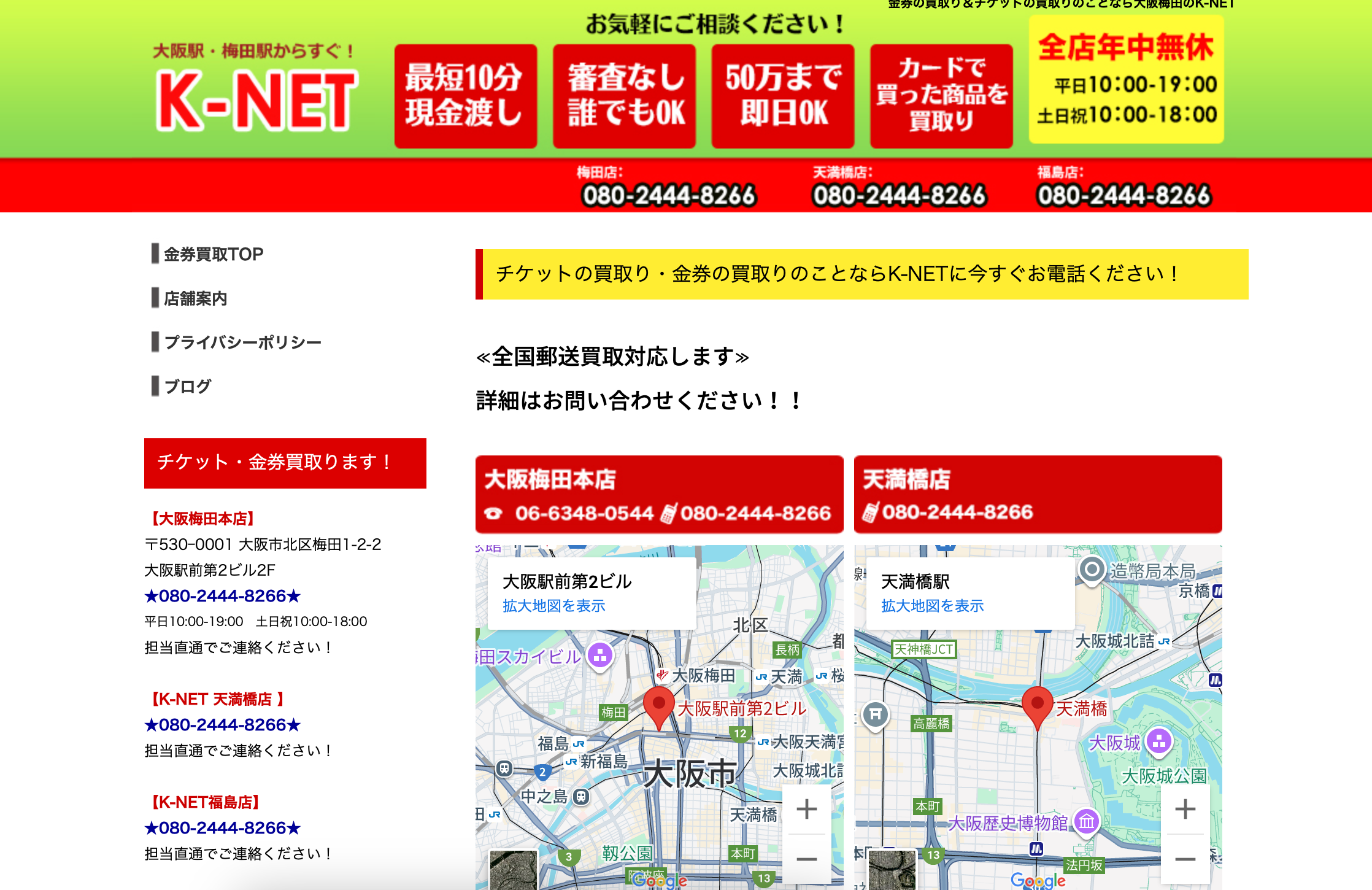This screenshot has height=890, width=1372.
Task: Click the red pin at 大阪駅前第2ビル
Action: 659,706
